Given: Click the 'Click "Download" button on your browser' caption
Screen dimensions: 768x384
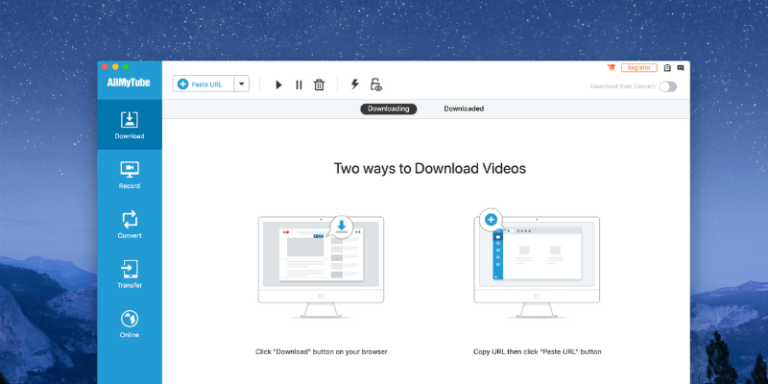Looking at the screenshot, I should coord(321,352).
